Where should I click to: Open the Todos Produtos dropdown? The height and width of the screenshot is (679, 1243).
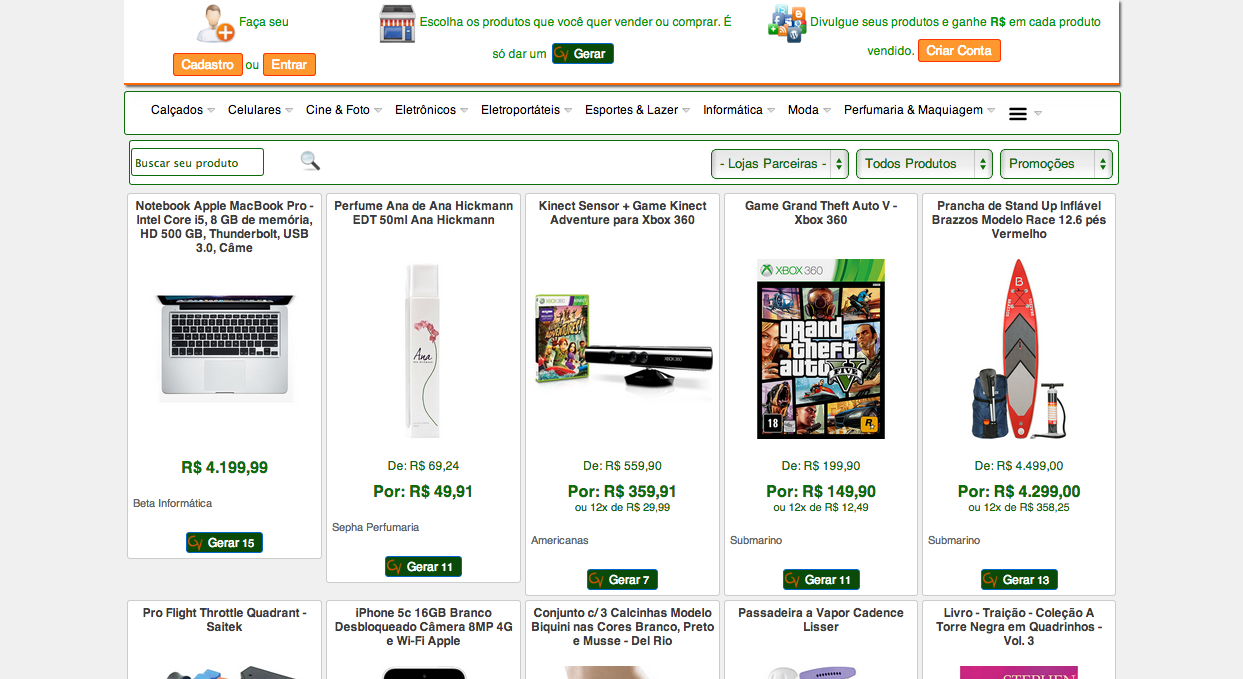tap(924, 164)
